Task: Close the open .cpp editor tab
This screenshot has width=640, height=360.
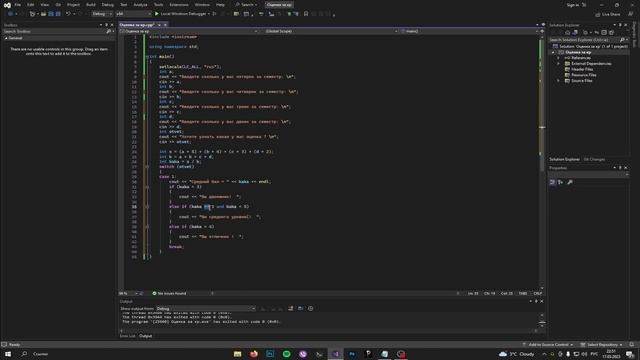Action: point(165,25)
